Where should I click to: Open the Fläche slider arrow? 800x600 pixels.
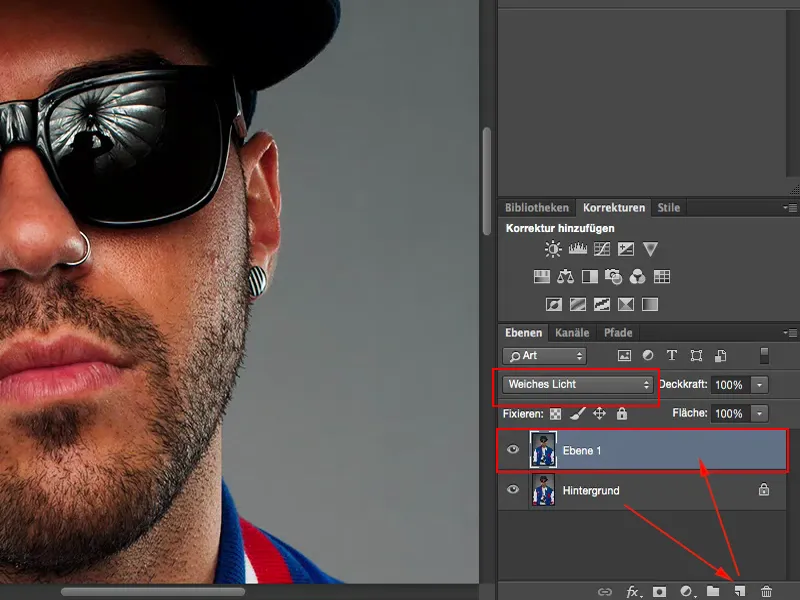(759, 413)
